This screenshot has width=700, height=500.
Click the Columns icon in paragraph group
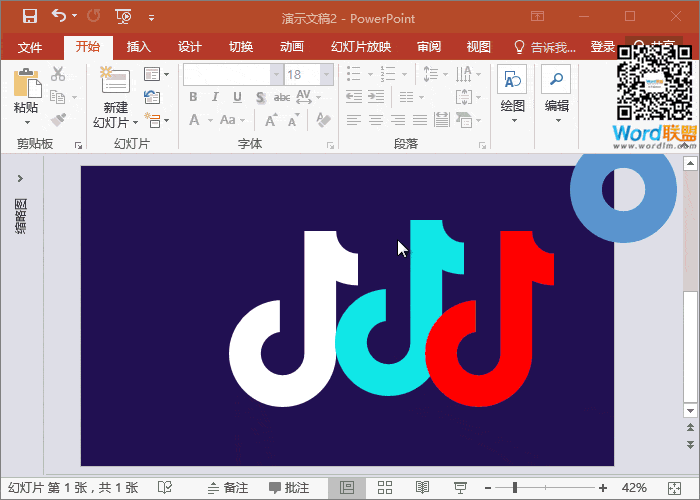[406, 97]
